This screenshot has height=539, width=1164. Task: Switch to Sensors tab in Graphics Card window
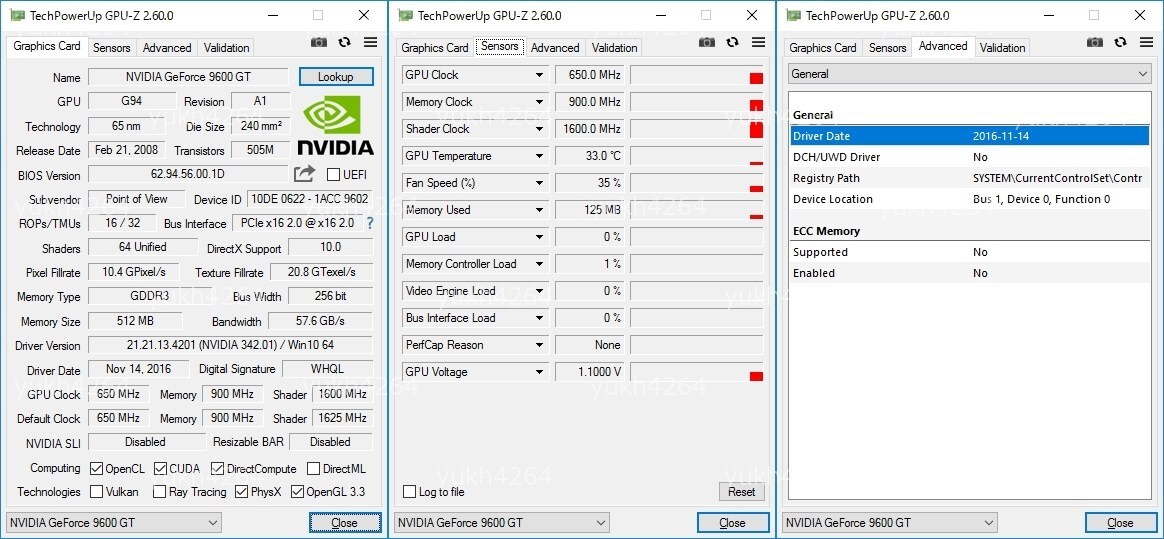click(x=111, y=48)
